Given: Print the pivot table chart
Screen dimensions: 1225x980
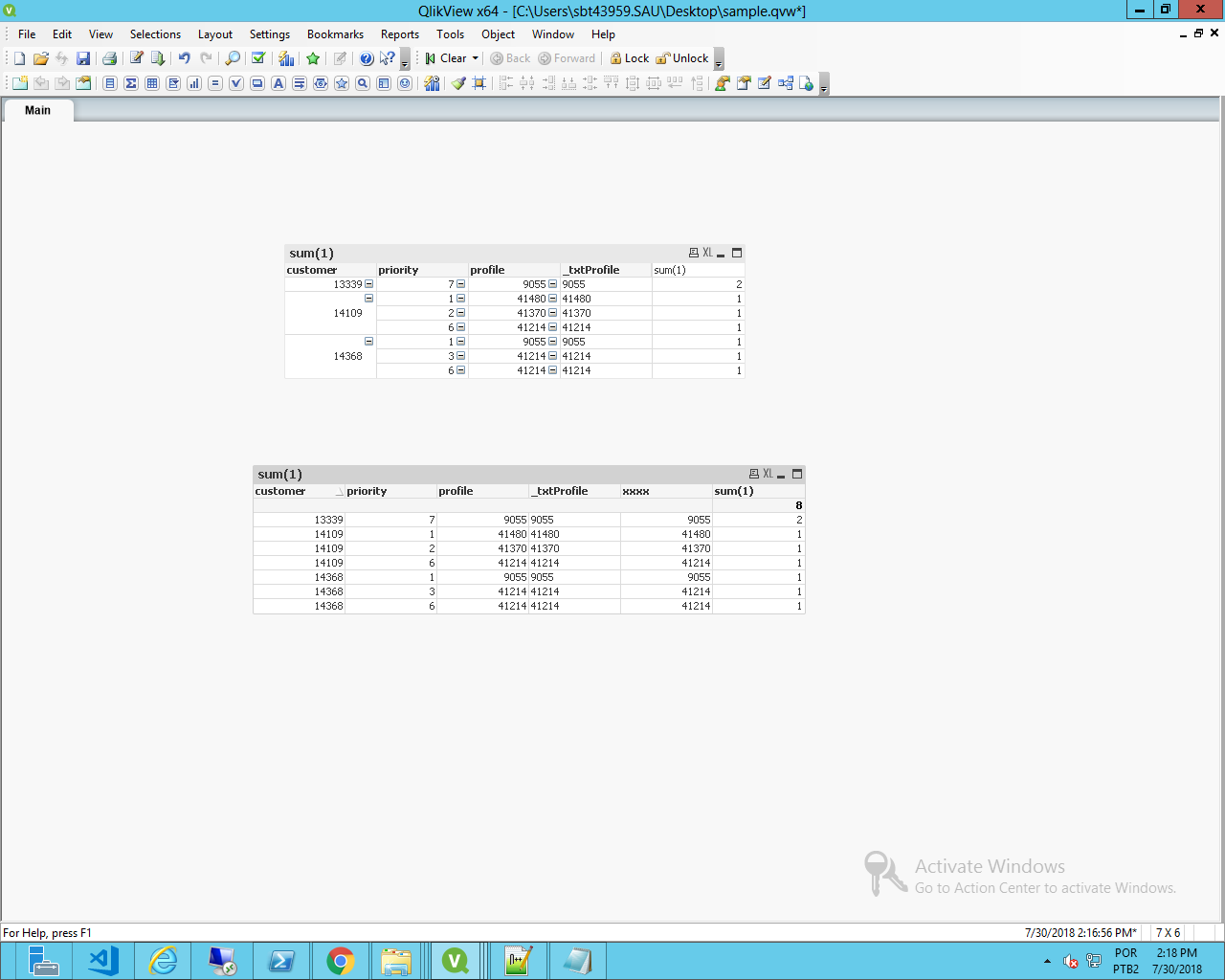Looking at the screenshot, I should tap(694, 253).
